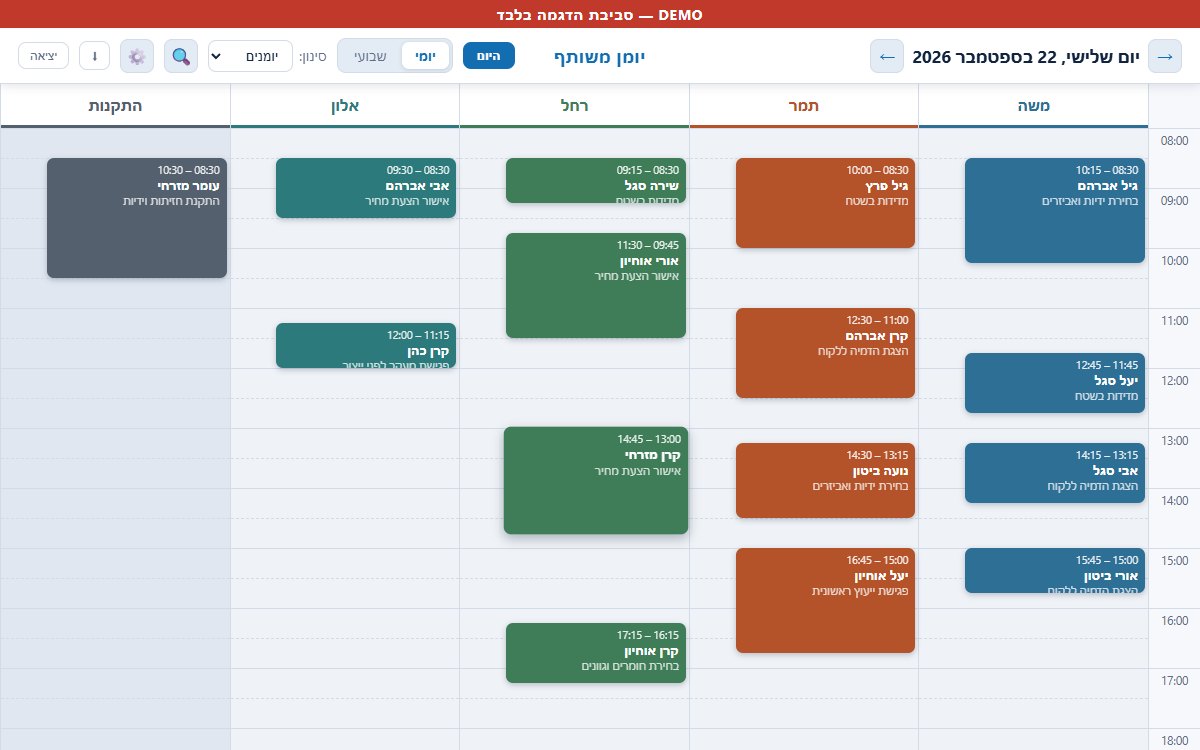The width and height of the screenshot is (1200, 750).
Task: Click the down-arrow export icon button
Action: tap(95, 56)
